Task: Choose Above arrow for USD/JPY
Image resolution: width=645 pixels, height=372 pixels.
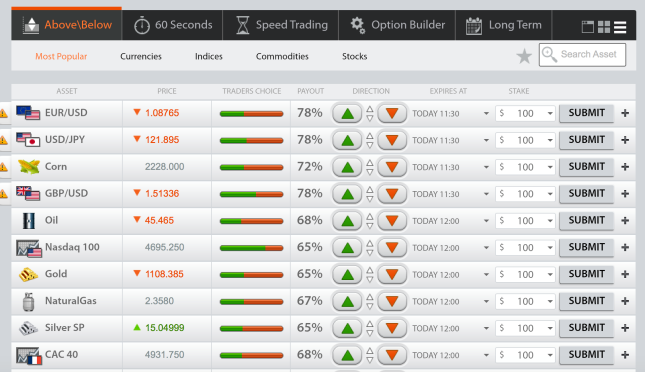Action: tap(347, 140)
